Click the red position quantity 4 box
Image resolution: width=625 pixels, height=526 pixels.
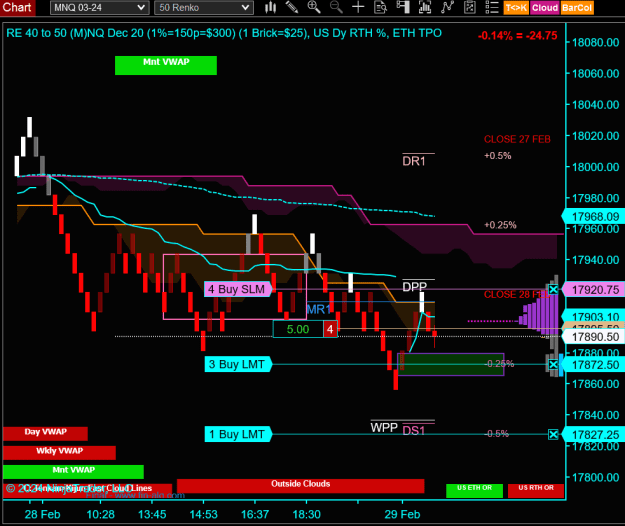coord(330,329)
